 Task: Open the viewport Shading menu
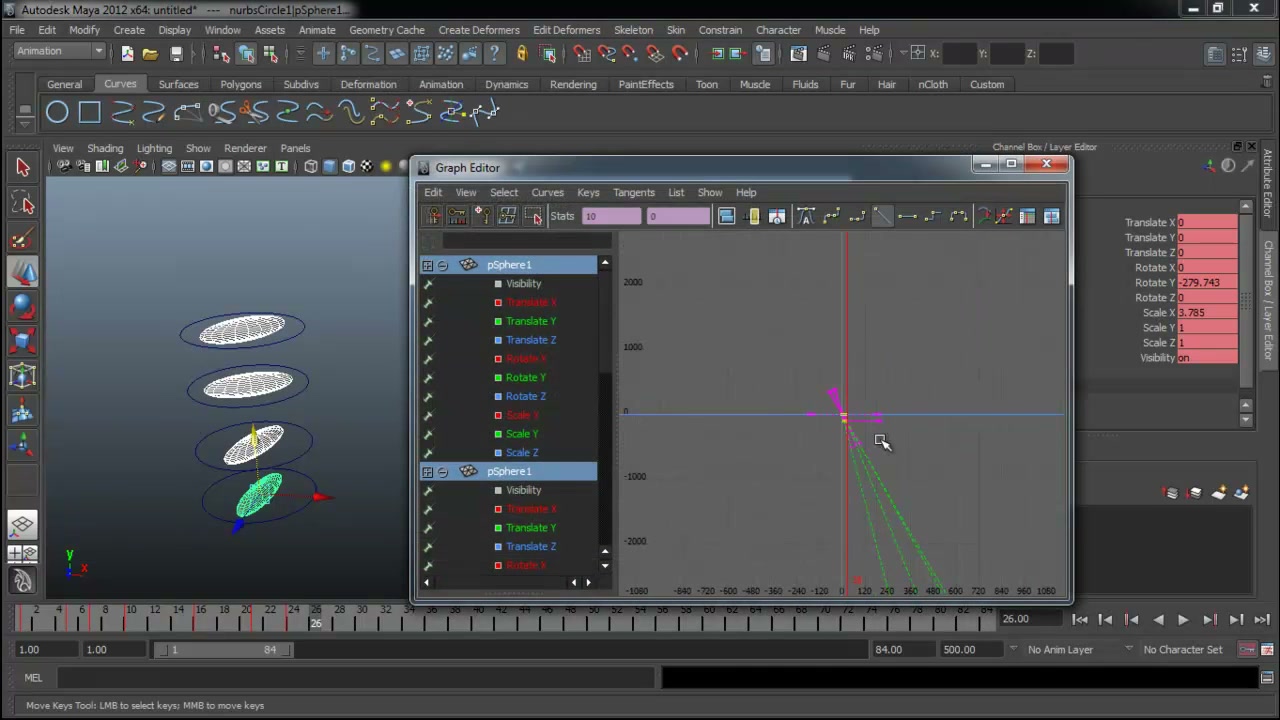pos(105,148)
